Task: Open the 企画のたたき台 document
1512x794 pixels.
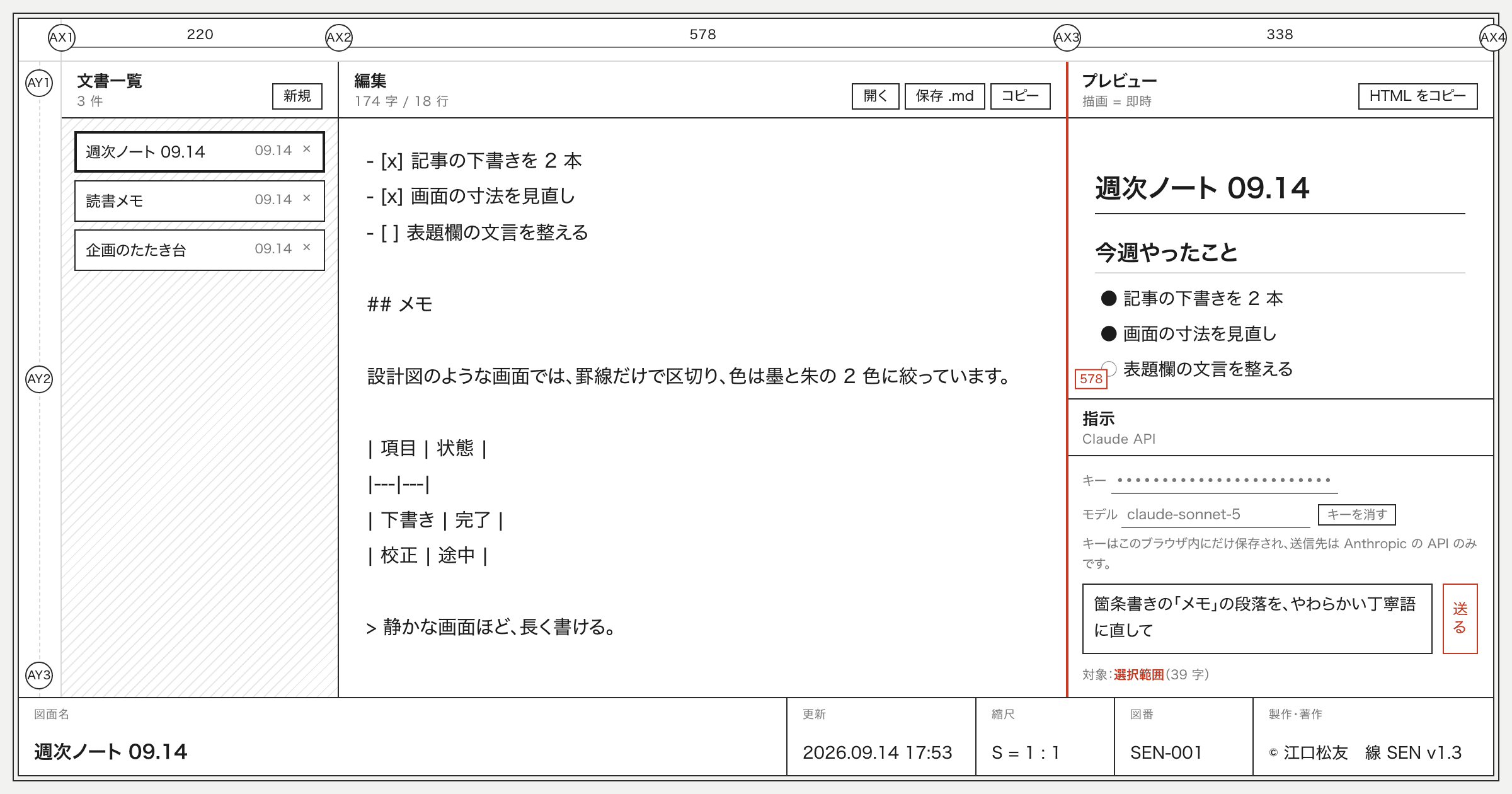Action: (200, 250)
